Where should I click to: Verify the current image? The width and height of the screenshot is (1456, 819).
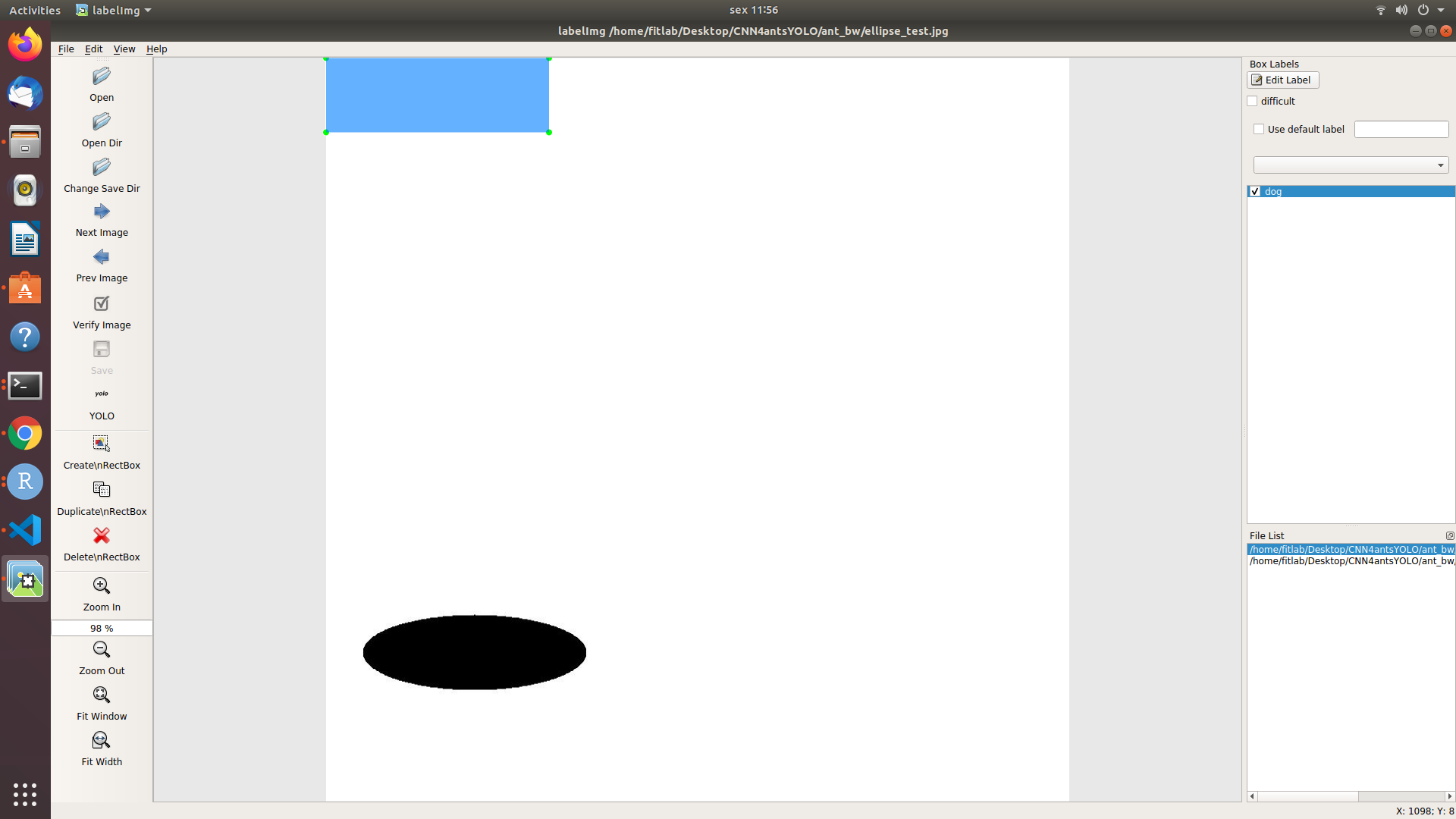tap(101, 311)
